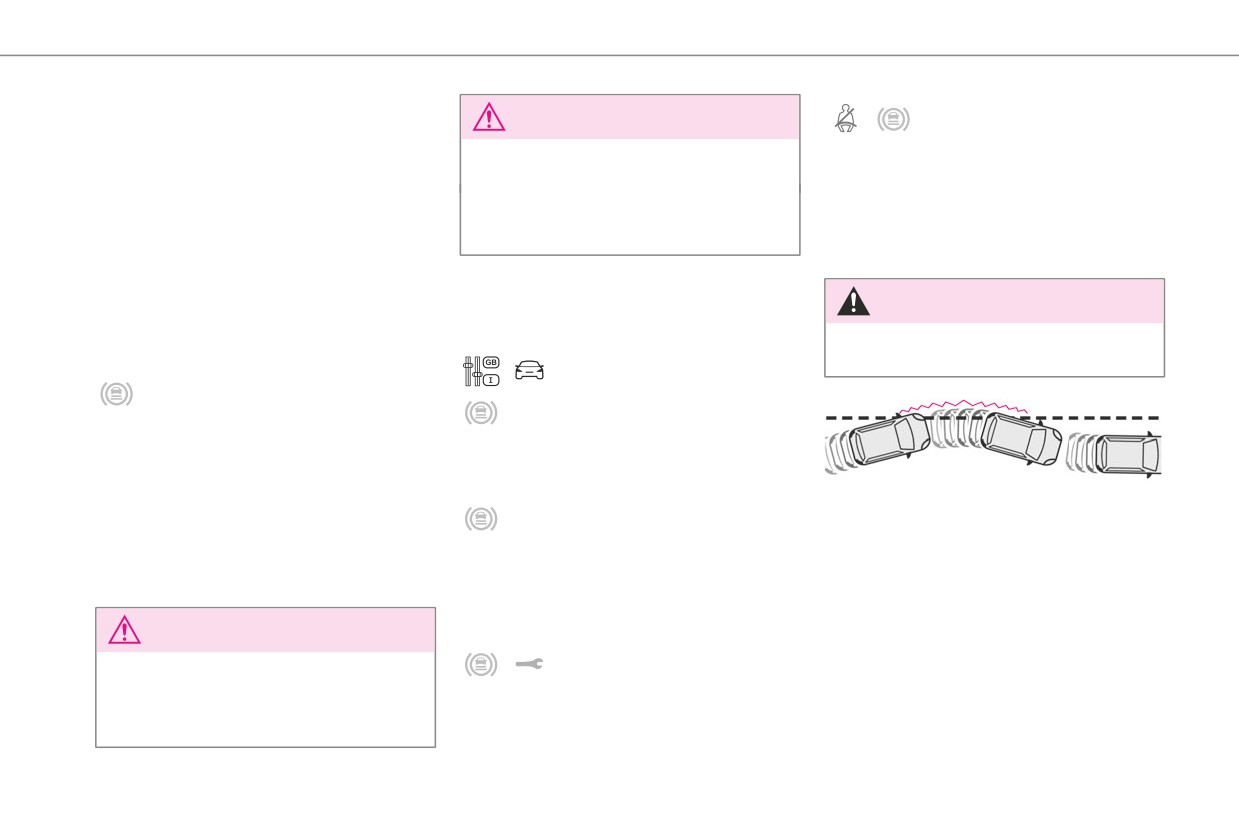The width and height of the screenshot is (1239, 825).
Task: Click the braking icon beside the seatbelt icon
Action: point(893,120)
